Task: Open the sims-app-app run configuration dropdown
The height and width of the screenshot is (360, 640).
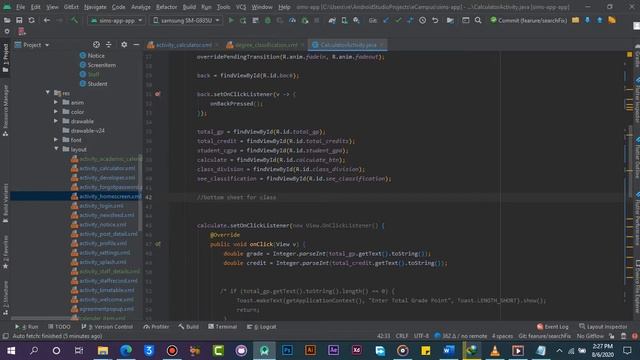Action: [116, 20]
